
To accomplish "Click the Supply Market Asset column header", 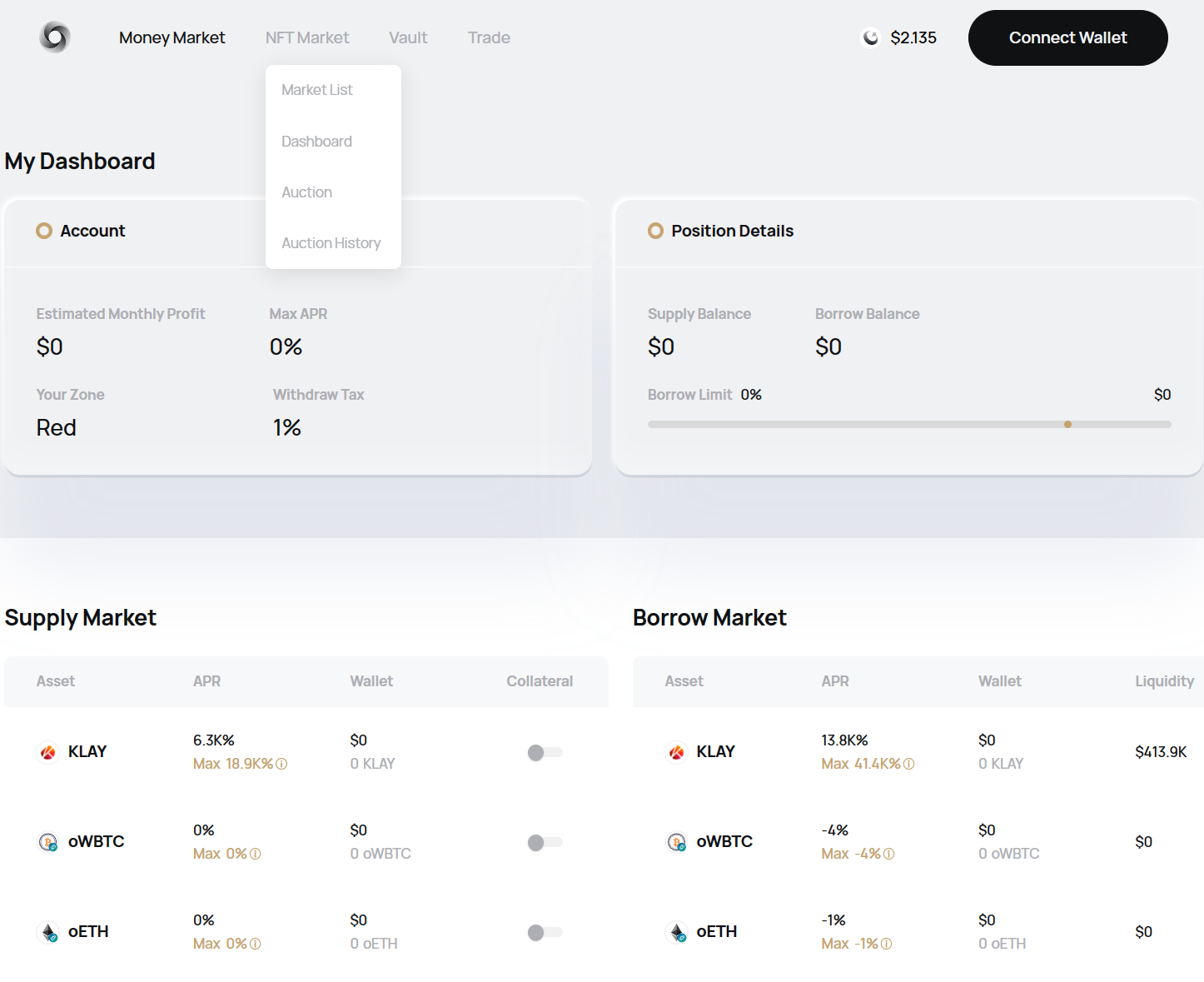I will click(x=56, y=681).
